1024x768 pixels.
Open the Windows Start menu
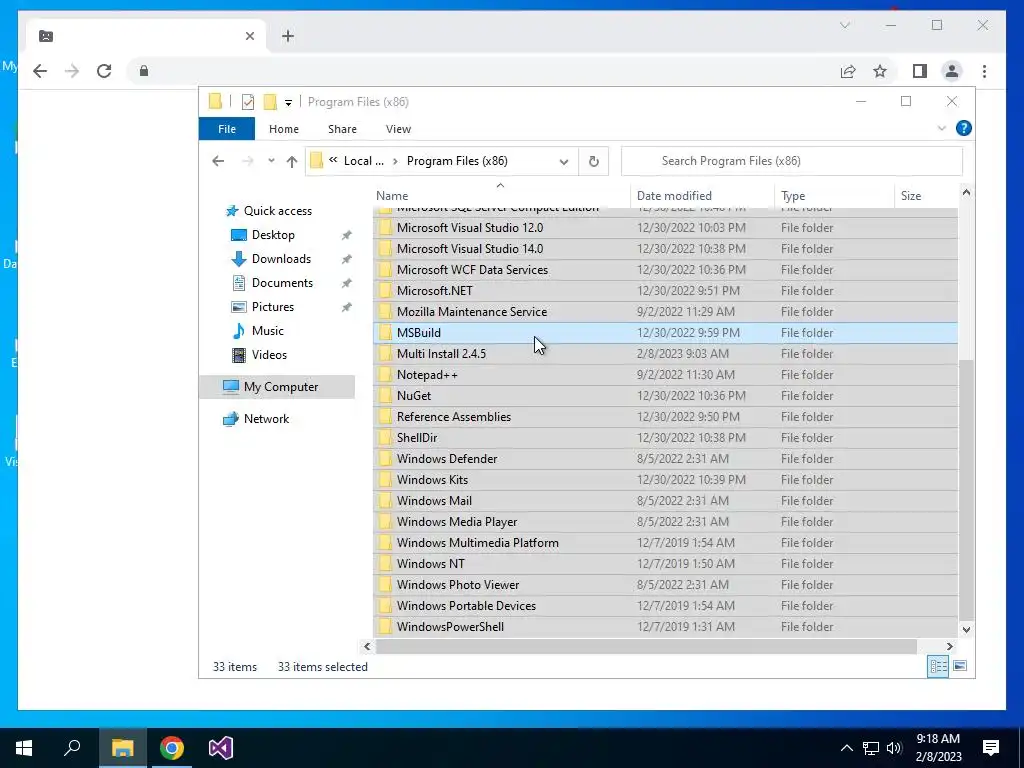(24, 748)
